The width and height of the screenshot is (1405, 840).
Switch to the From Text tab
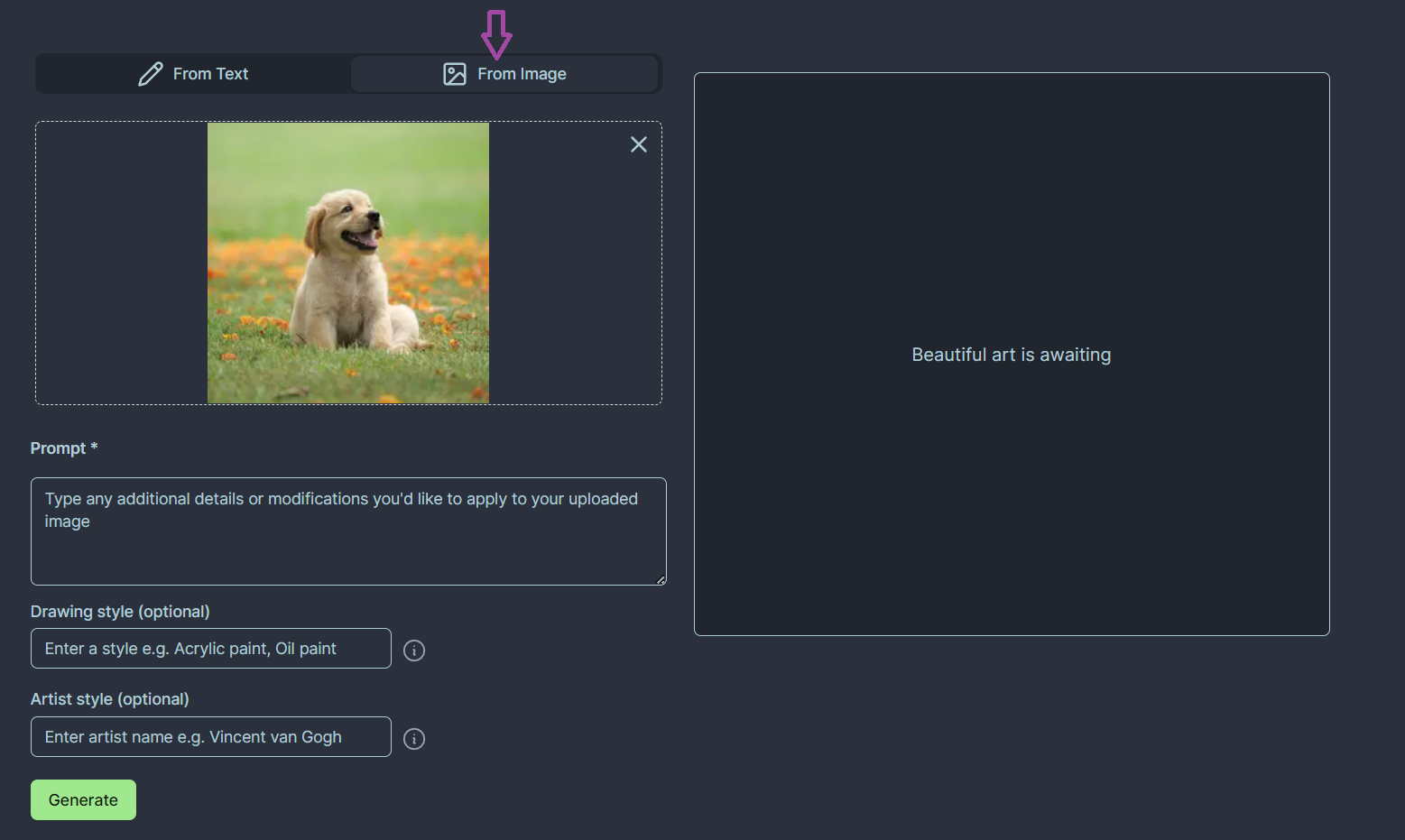(x=193, y=74)
